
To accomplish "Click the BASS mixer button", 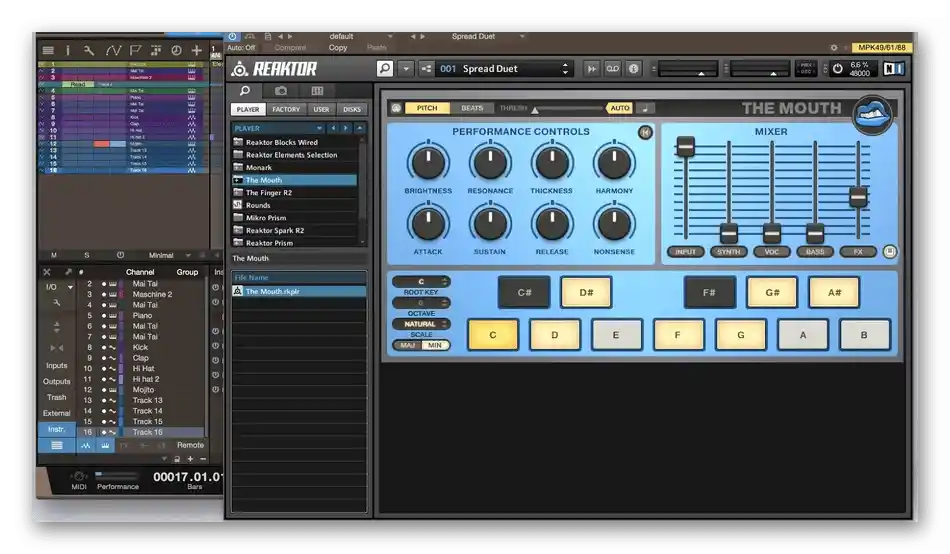I will coord(815,252).
